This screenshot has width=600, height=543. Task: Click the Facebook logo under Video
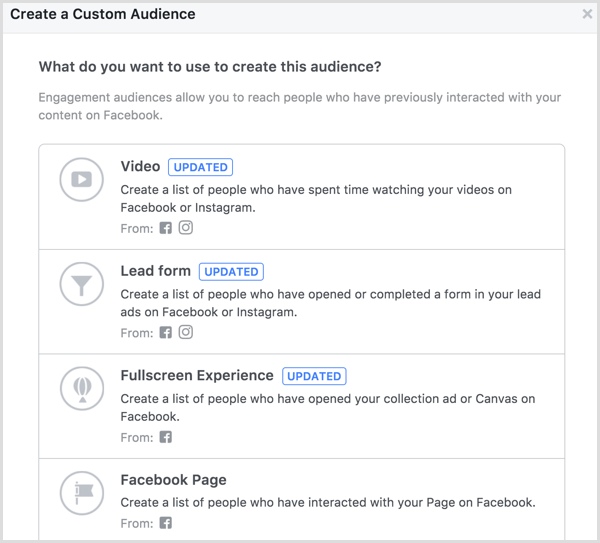click(166, 228)
